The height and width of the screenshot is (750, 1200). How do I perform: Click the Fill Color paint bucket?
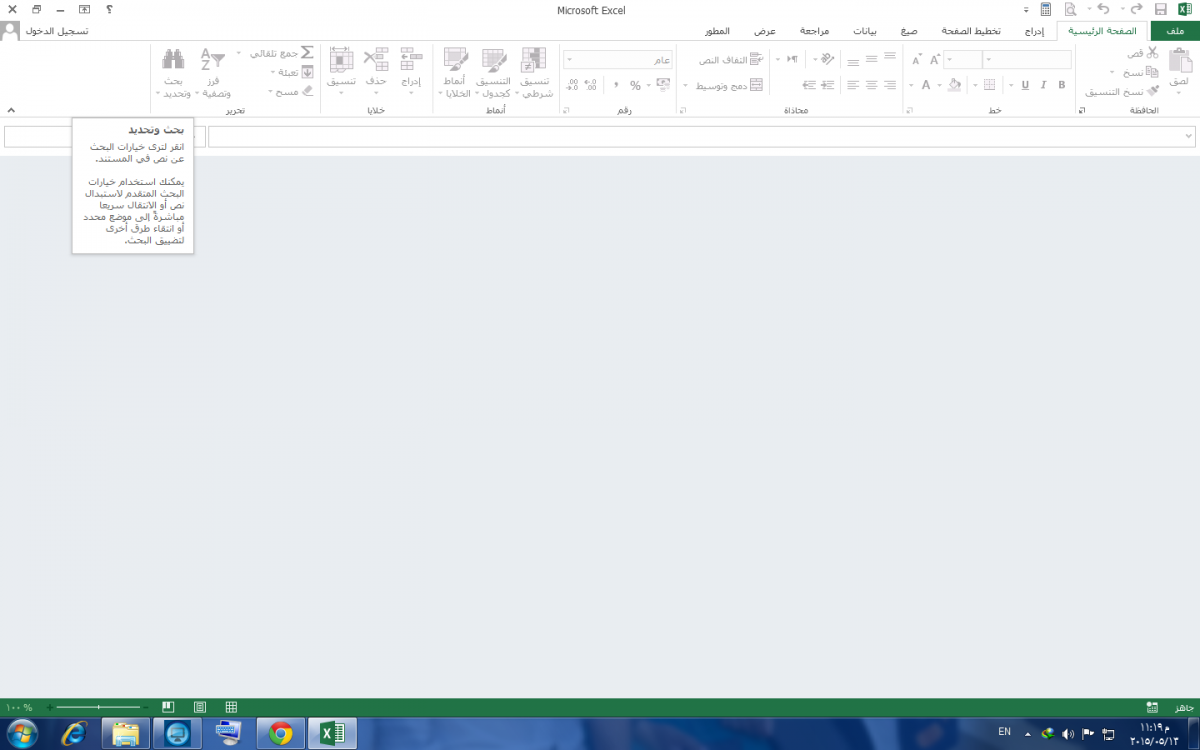pos(955,85)
